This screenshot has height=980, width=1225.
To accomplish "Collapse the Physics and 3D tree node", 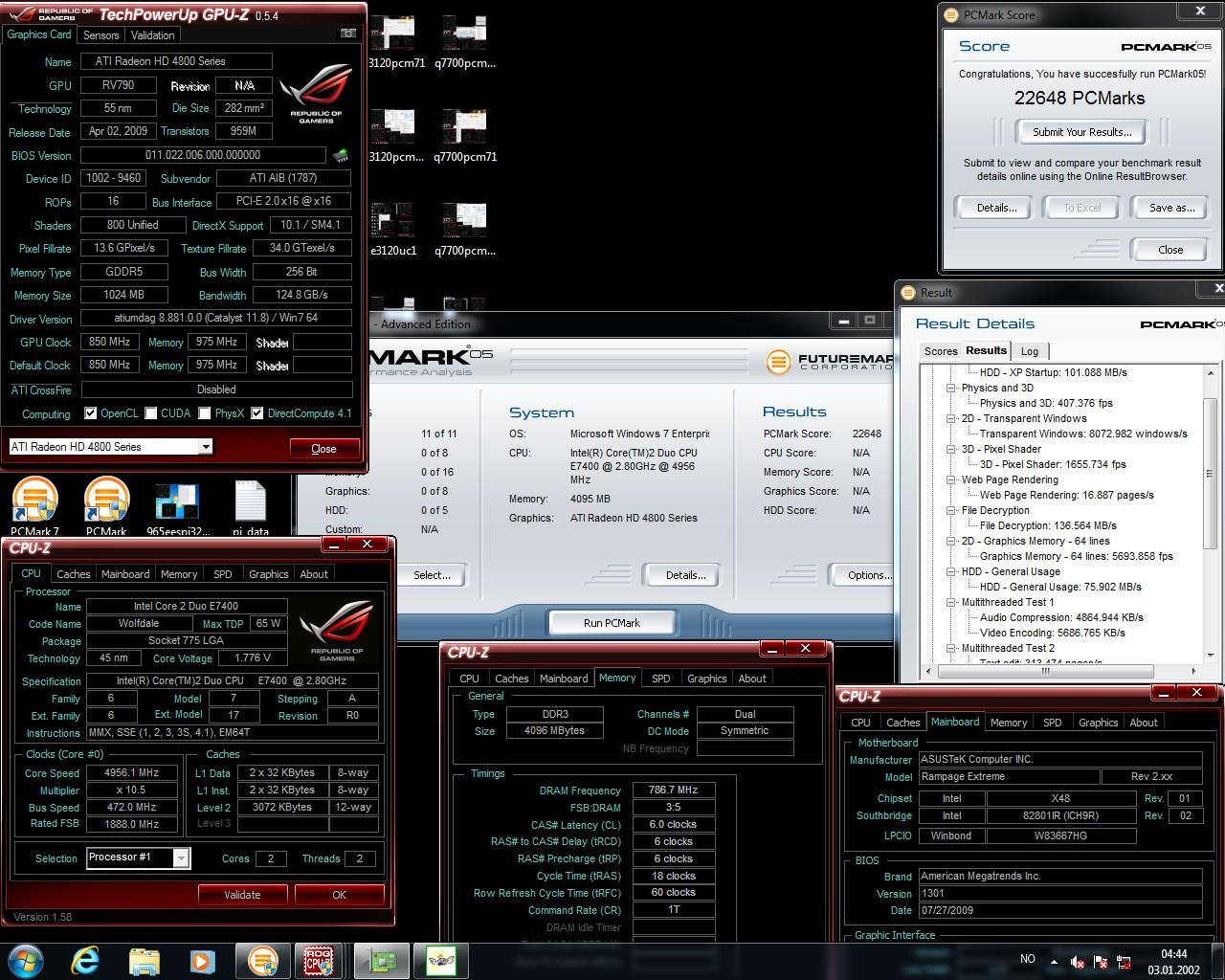I will 951,388.
